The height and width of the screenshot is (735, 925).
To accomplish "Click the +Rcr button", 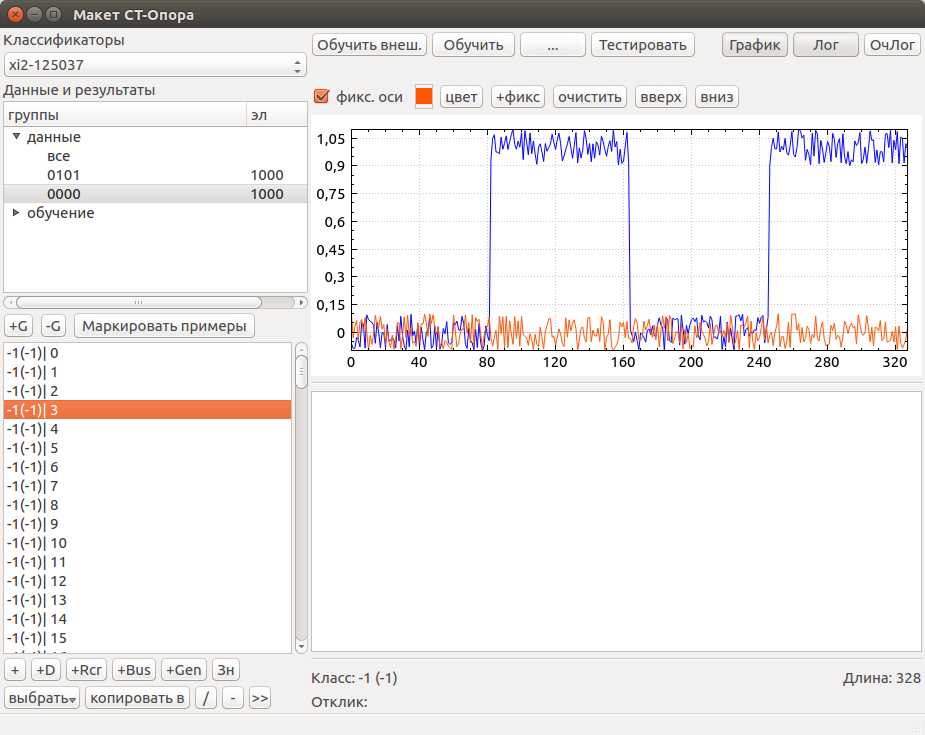I will pos(86,670).
